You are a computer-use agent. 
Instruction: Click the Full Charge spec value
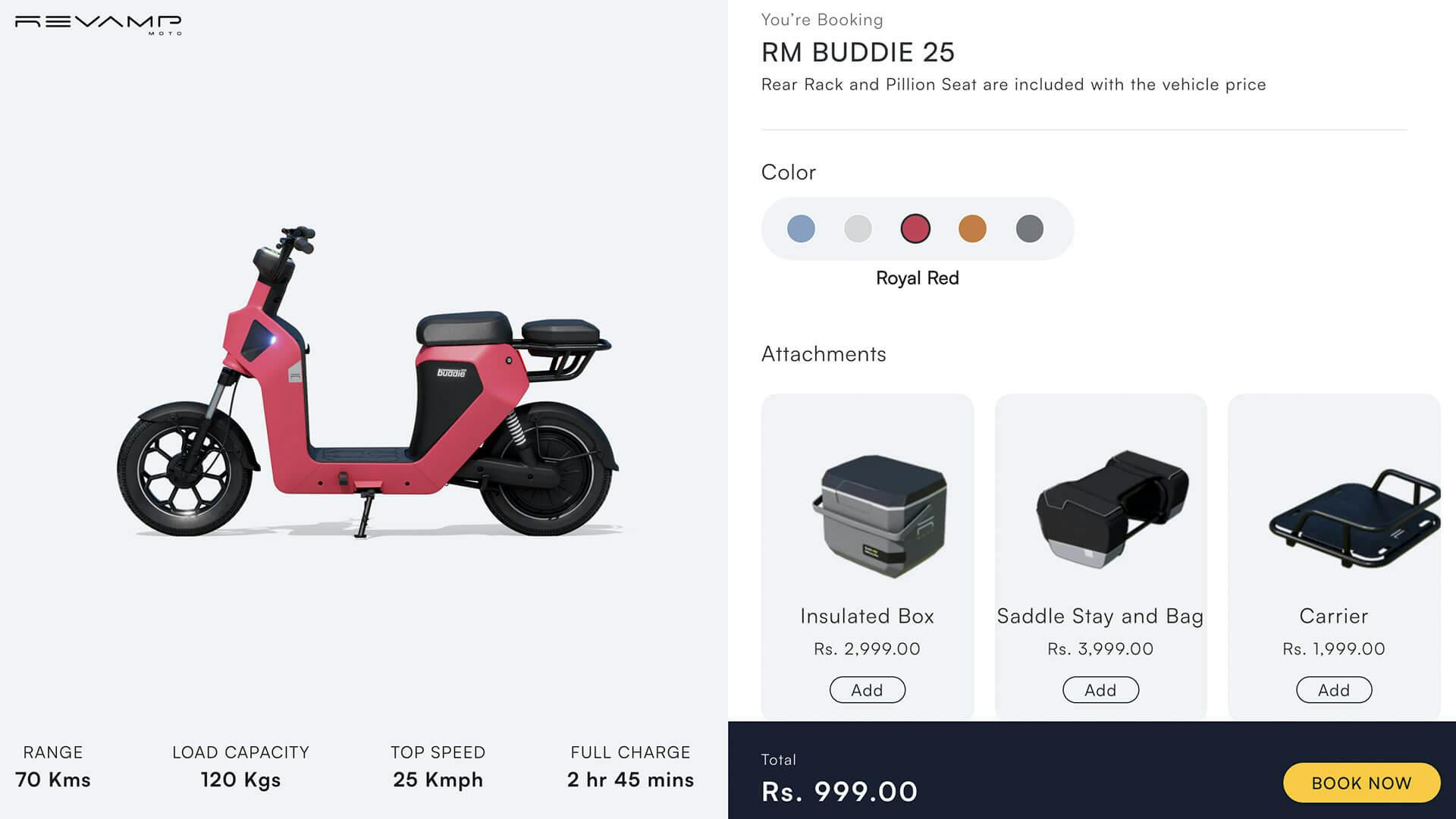[x=630, y=780]
